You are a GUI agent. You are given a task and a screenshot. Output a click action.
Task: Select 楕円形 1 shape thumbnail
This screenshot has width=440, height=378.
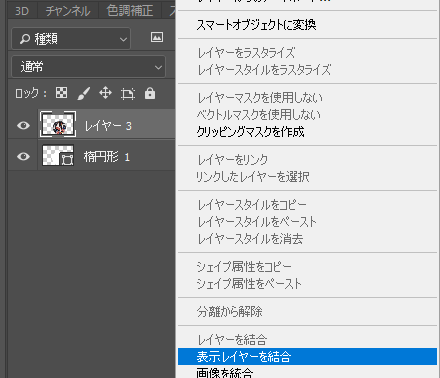coord(58,155)
